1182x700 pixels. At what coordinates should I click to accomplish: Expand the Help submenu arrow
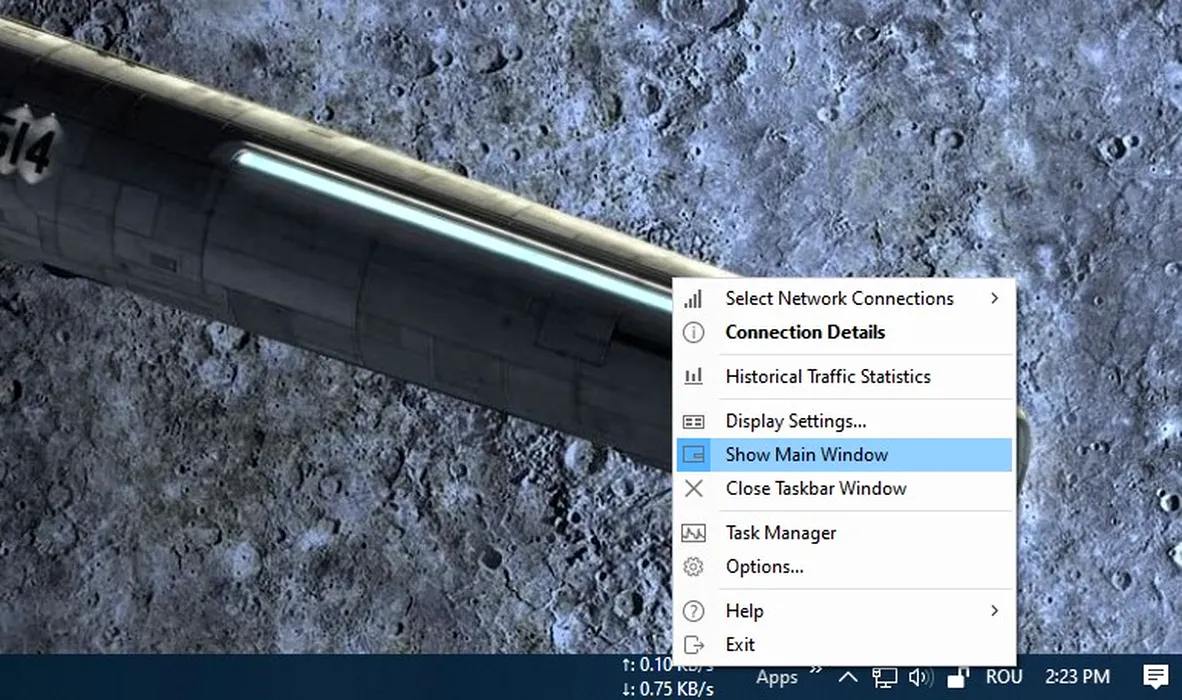pos(994,610)
